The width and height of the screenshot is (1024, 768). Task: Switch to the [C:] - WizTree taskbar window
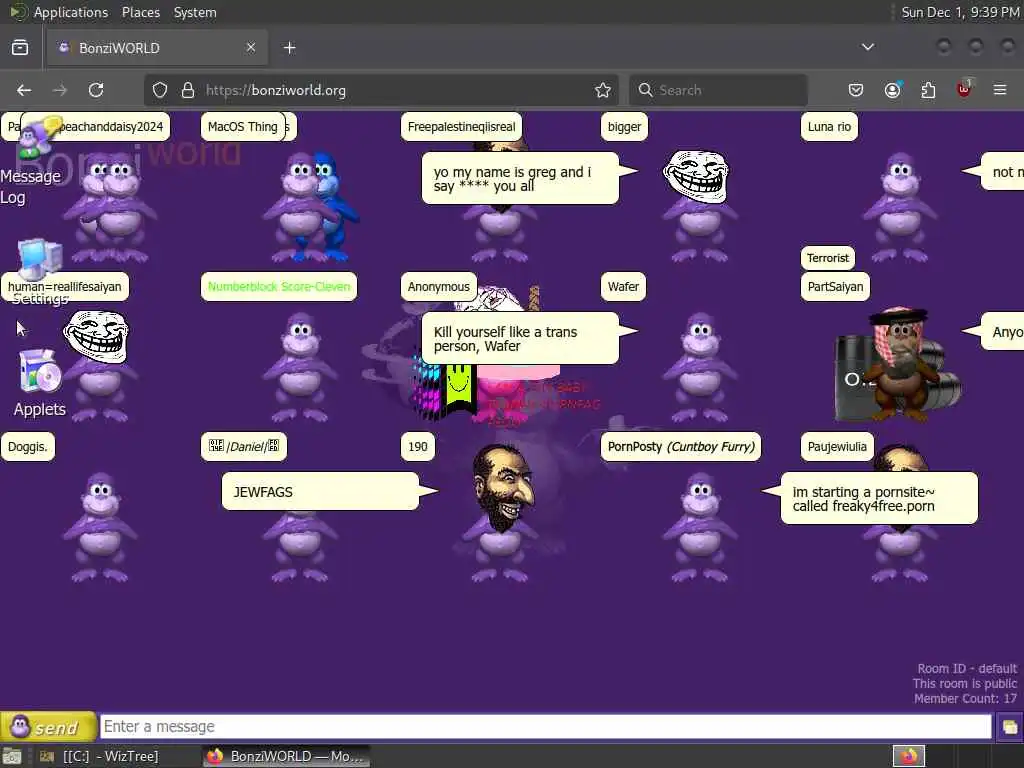point(111,756)
